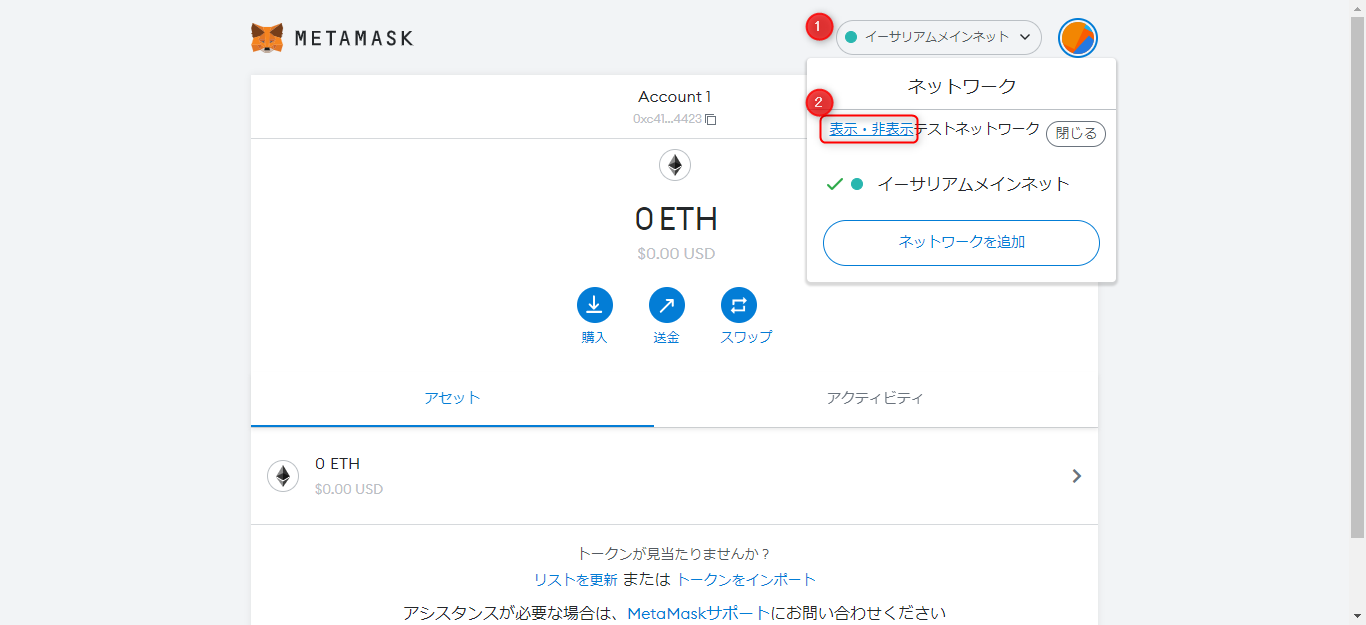The height and width of the screenshot is (625, 1366).
Task: Close the network panel with 閉じる
Action: (x=1076, y=133)
